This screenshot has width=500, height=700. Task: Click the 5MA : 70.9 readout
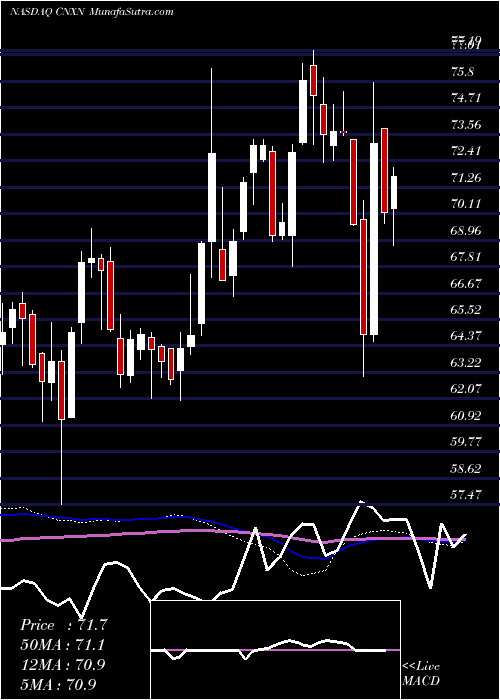tap(59, 684)
